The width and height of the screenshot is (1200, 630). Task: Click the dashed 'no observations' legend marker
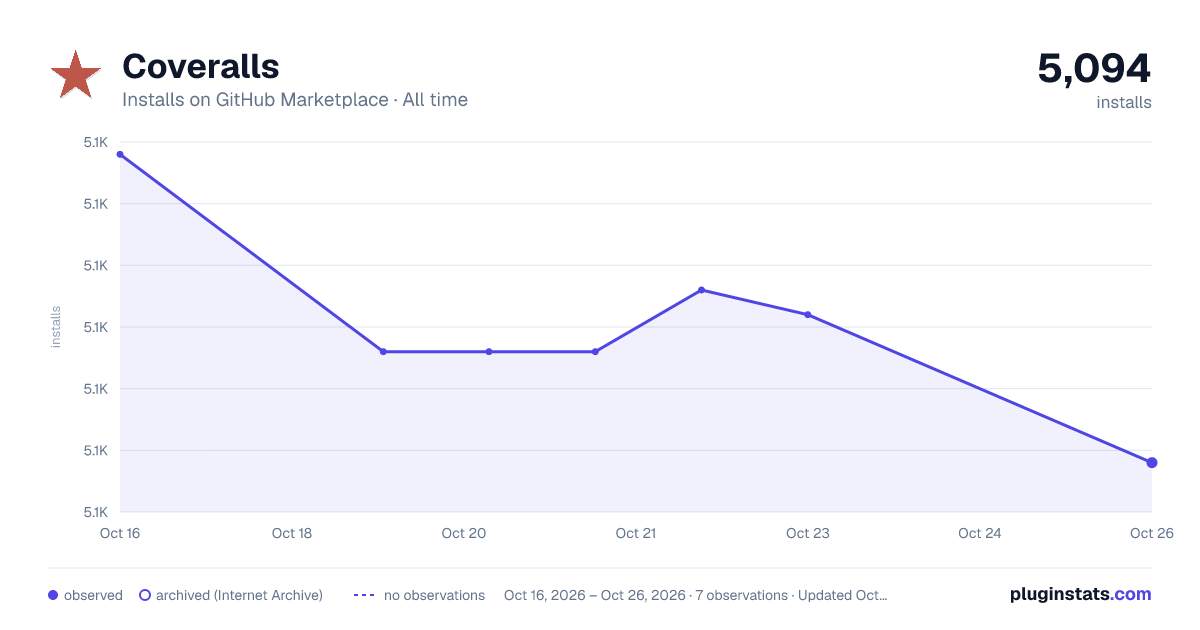364,595
